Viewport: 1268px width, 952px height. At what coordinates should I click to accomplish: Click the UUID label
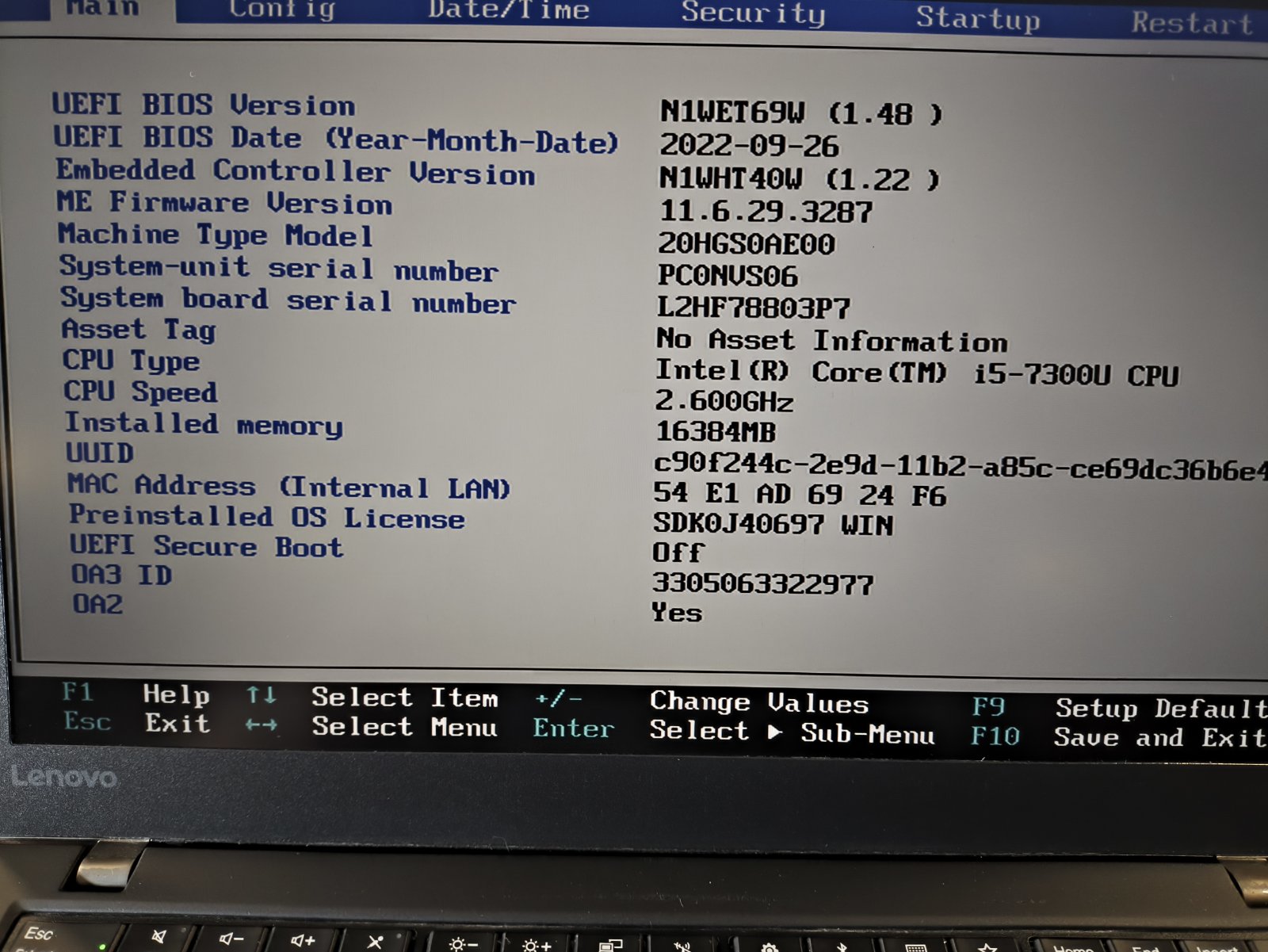(100, 453)
